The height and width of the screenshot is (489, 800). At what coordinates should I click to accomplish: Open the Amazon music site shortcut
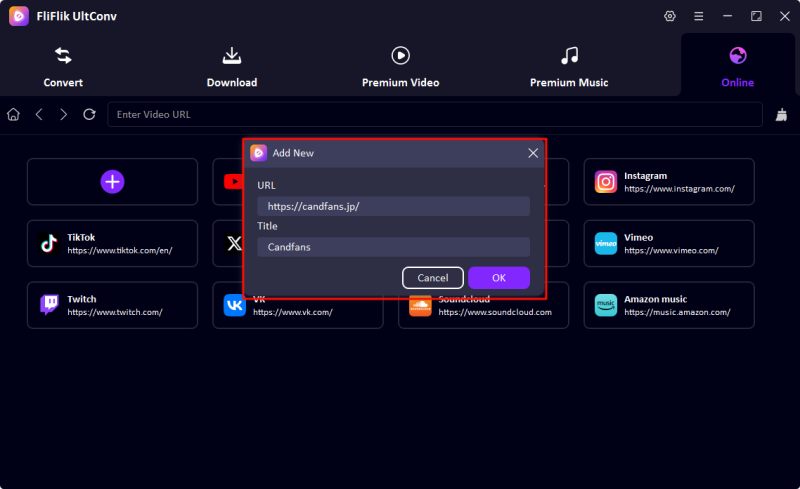click(x=669, y=305)
